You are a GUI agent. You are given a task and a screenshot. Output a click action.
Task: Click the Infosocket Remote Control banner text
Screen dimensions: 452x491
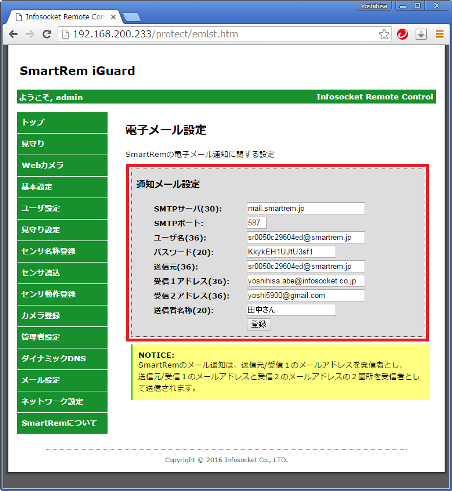[x=375, y=97]
